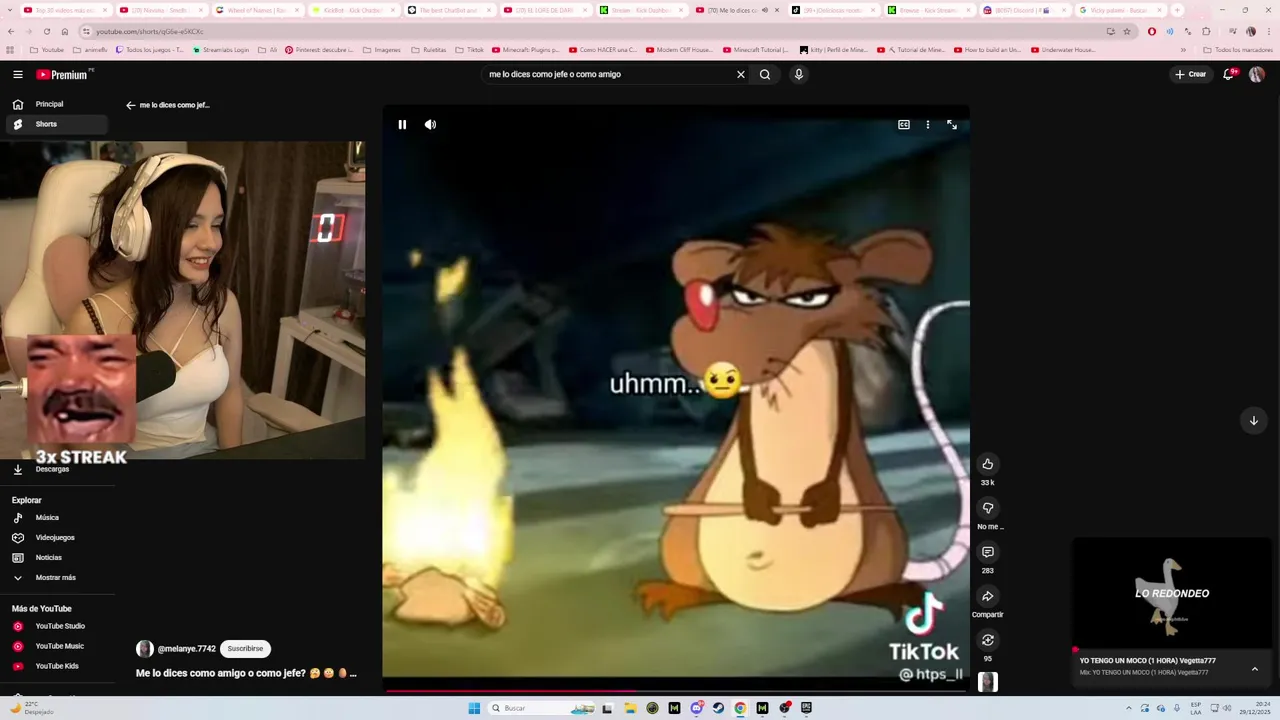Screen dimensions: 1280x720
Task: Go to next Short with down arrow
Action: [x=1253, y=420]
